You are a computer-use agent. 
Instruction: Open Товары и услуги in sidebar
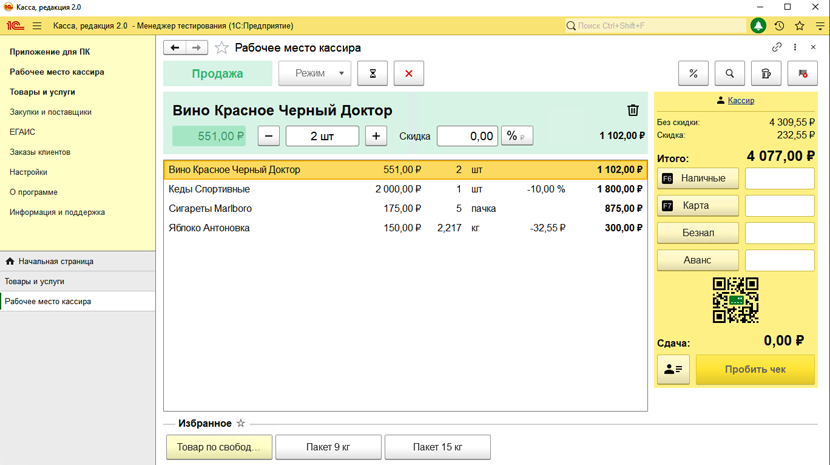[x=43, y=92]
